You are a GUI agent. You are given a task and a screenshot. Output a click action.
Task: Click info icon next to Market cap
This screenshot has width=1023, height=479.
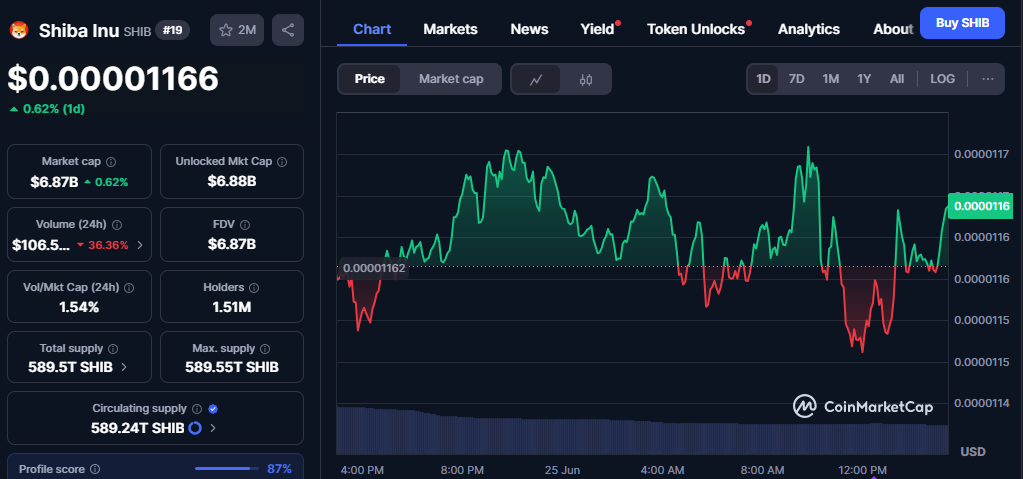pyautogui.click(x=111, y=161)
